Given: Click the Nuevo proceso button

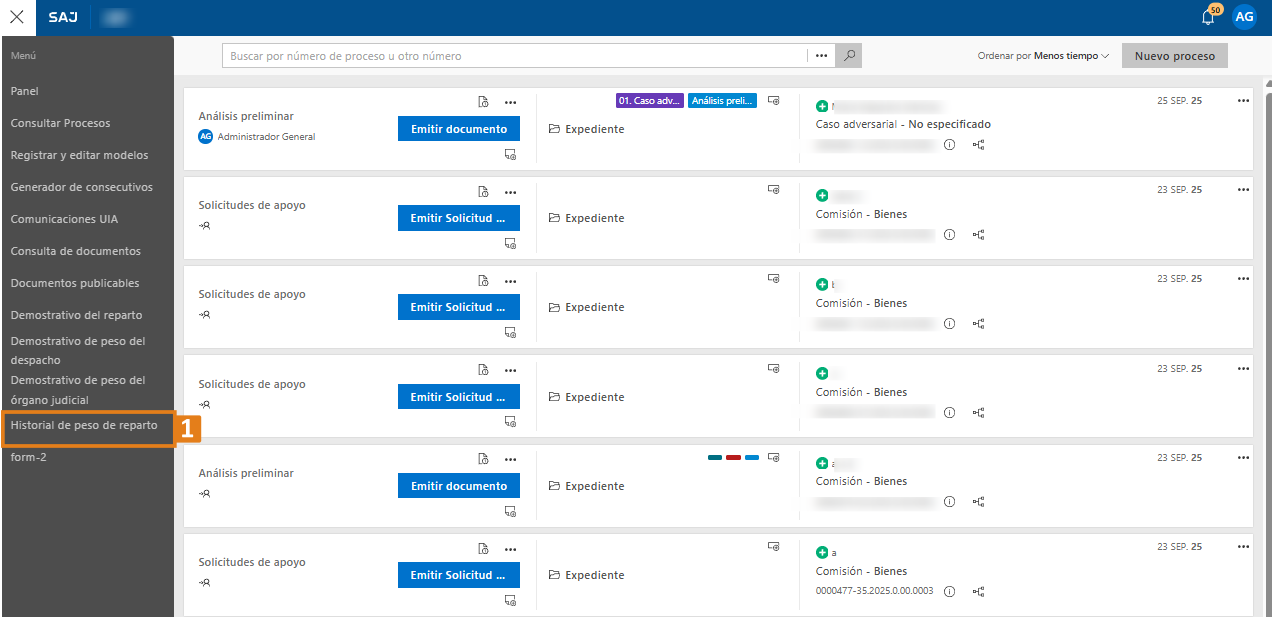Looking at the screenshot, I should pyautogui.click(x=1174, y=56).
